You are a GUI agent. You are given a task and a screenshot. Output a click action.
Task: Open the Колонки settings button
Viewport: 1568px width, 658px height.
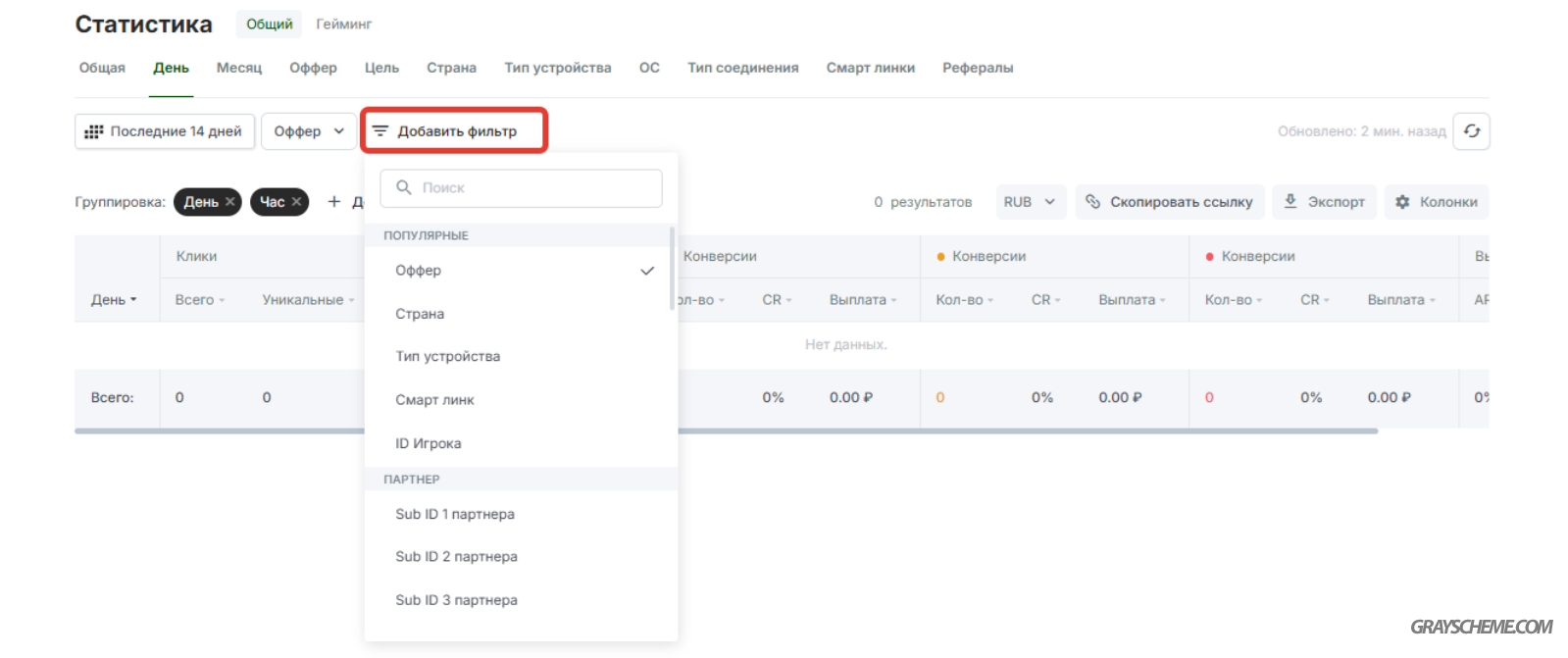click(1437, 202)
